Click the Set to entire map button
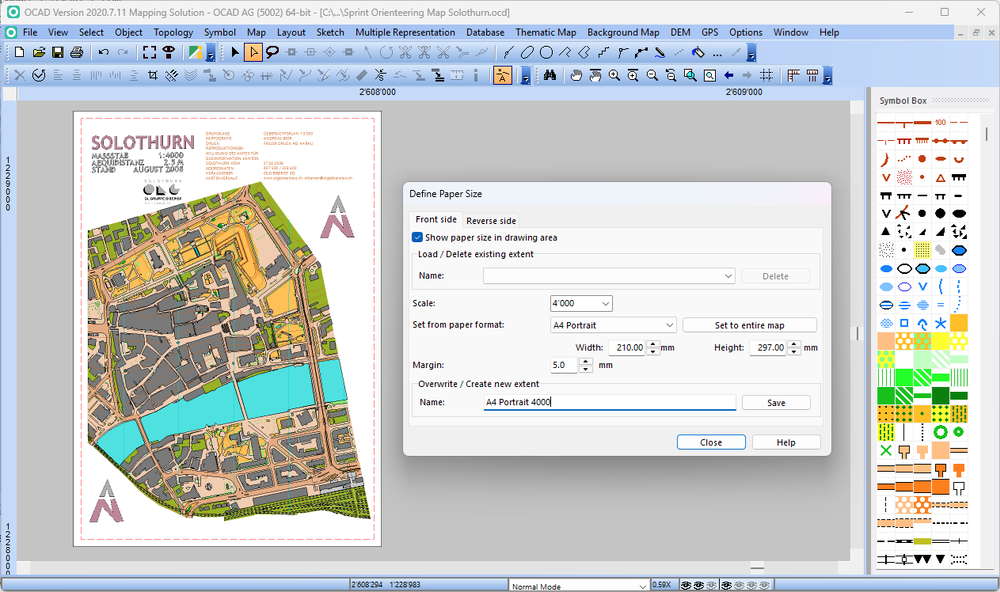This screenshot has height=592, width=1000. pos(749,325)
